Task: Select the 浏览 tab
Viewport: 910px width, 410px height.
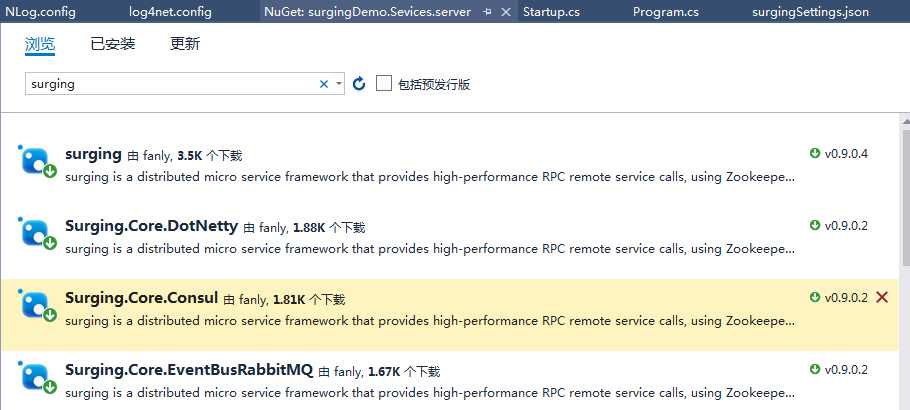Action: pos(40,44)
